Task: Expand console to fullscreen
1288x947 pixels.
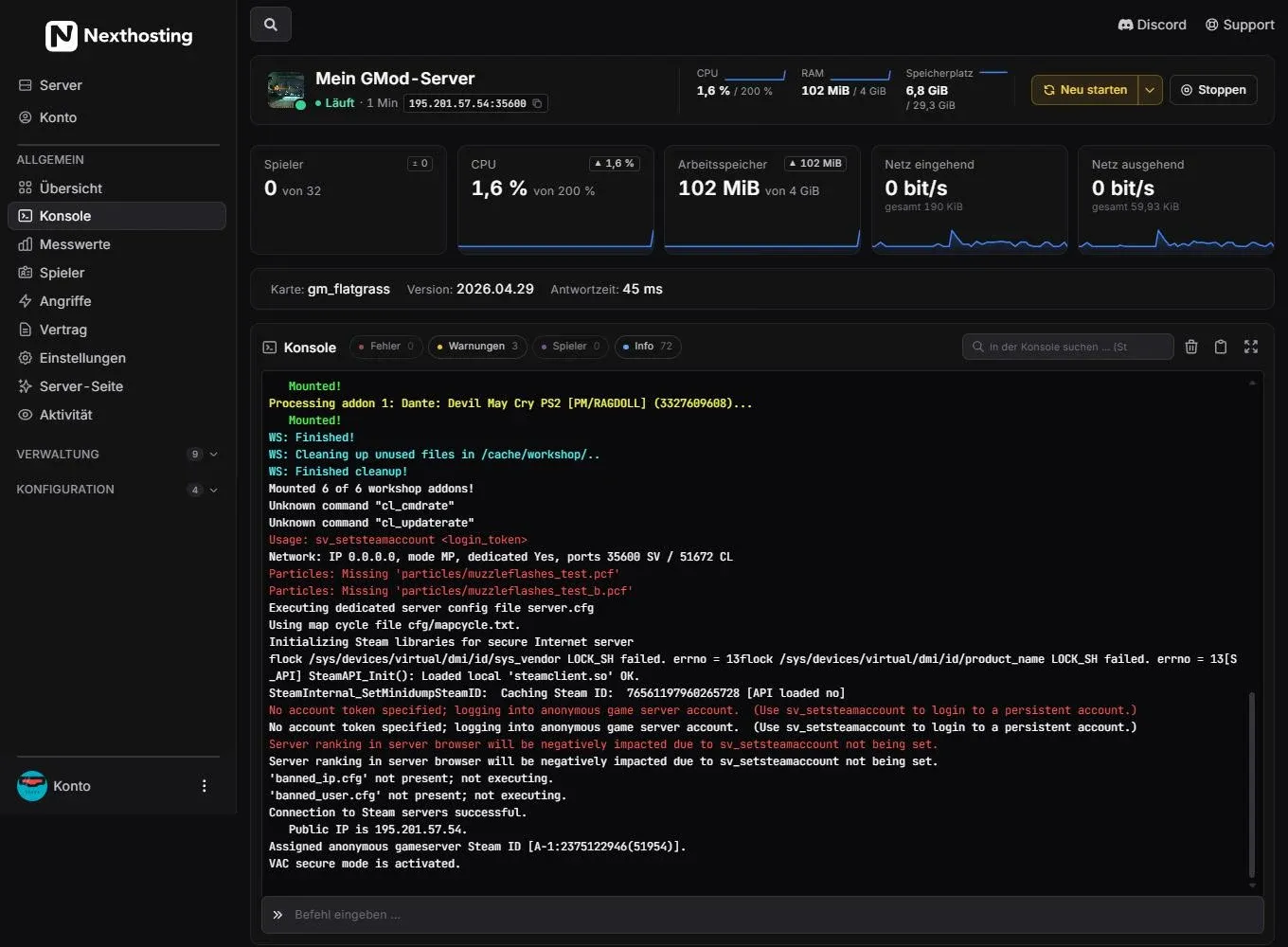Action: (x=1251, y=347)
